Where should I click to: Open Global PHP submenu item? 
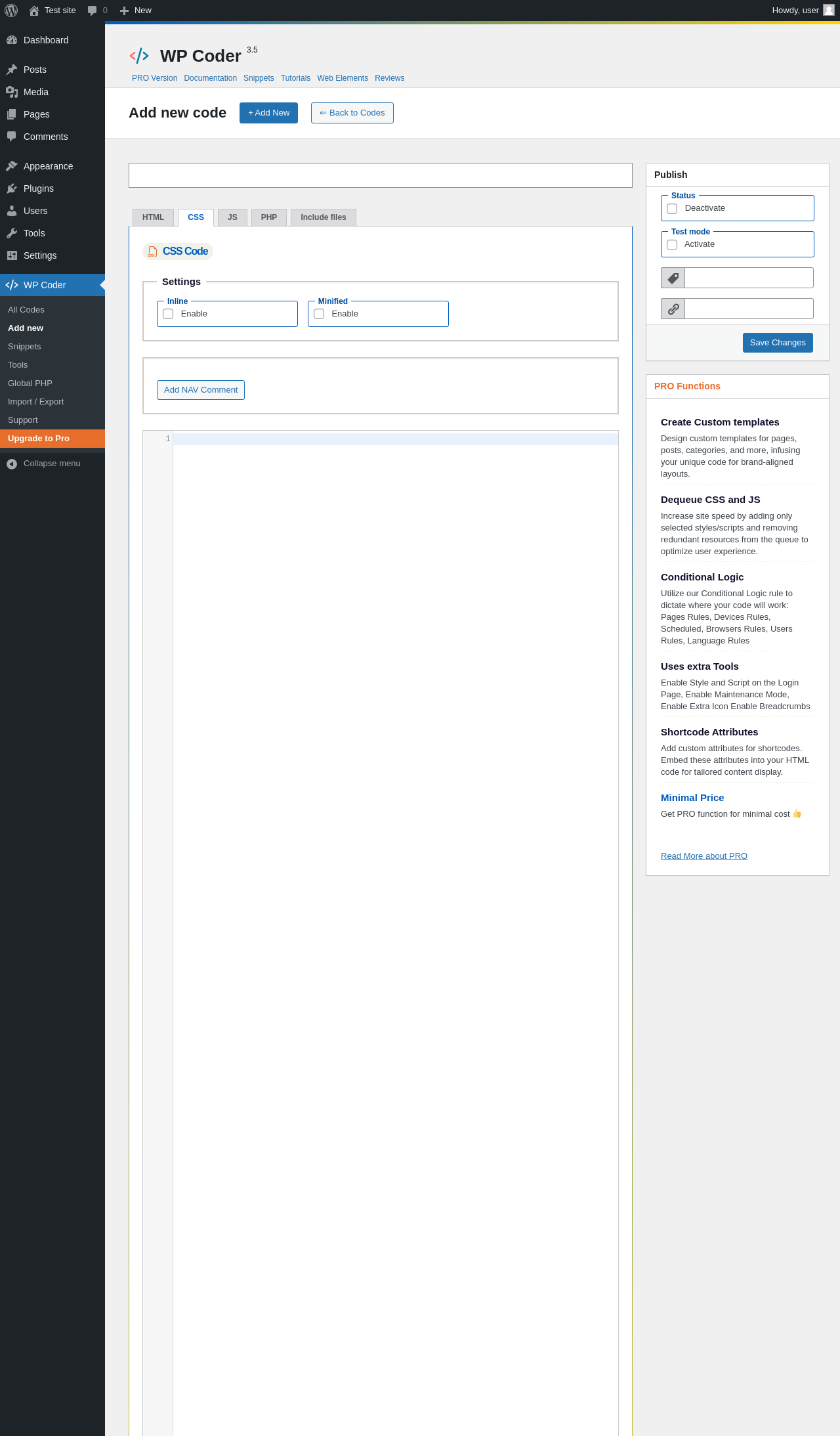pyautogui.click(x=52, y=383)
